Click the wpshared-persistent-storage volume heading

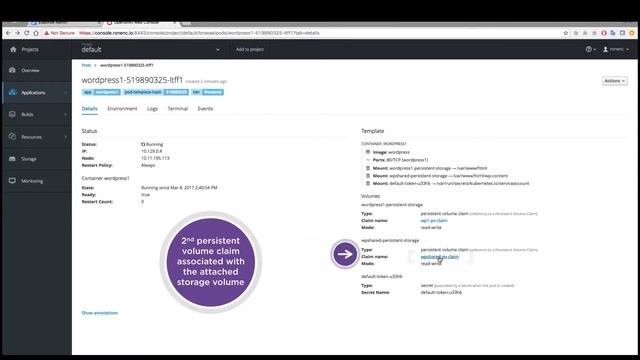pyautogui.click(x=390, y=240)
